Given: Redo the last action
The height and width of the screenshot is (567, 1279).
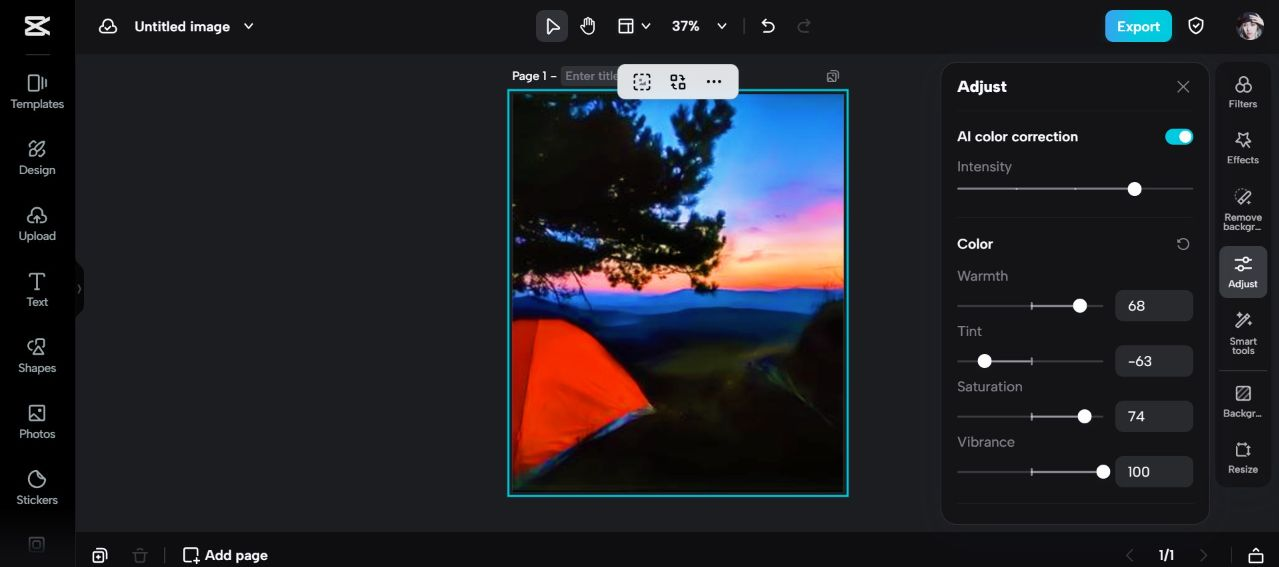Looking at the screenshot, I should (x=804, y=27).
